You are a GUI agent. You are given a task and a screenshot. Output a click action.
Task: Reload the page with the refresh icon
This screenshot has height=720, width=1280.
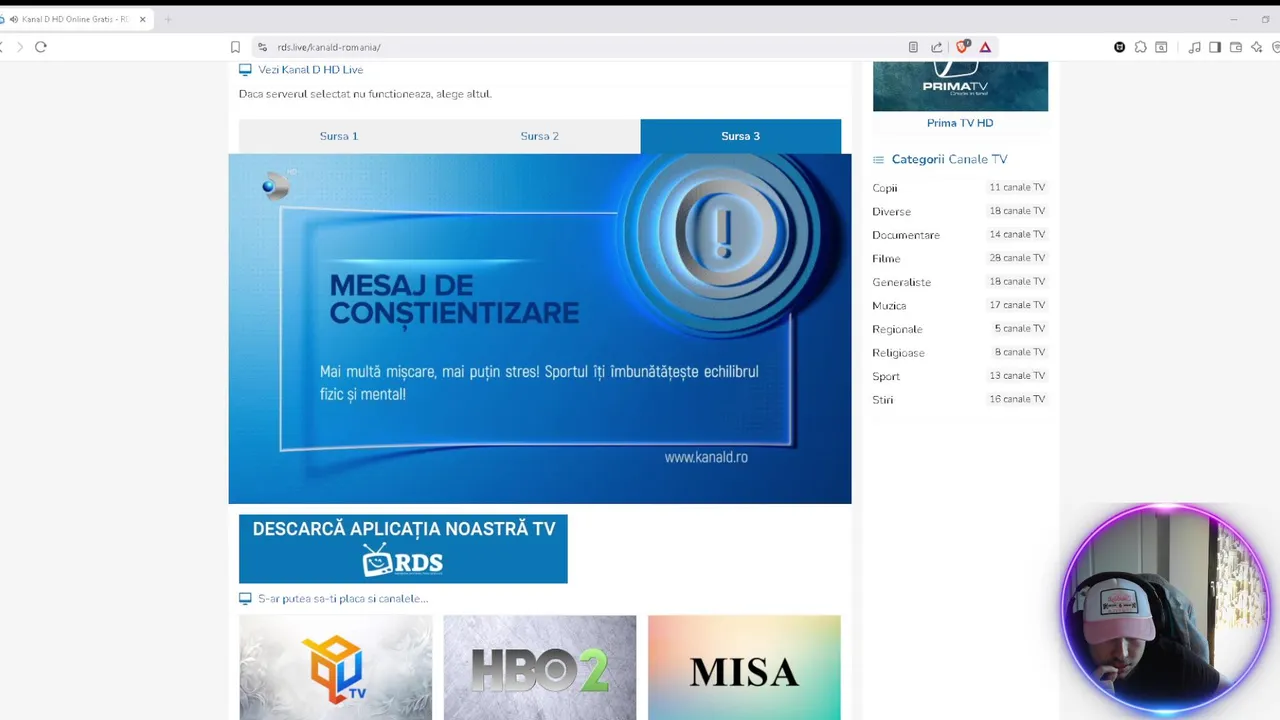(41, 47)
